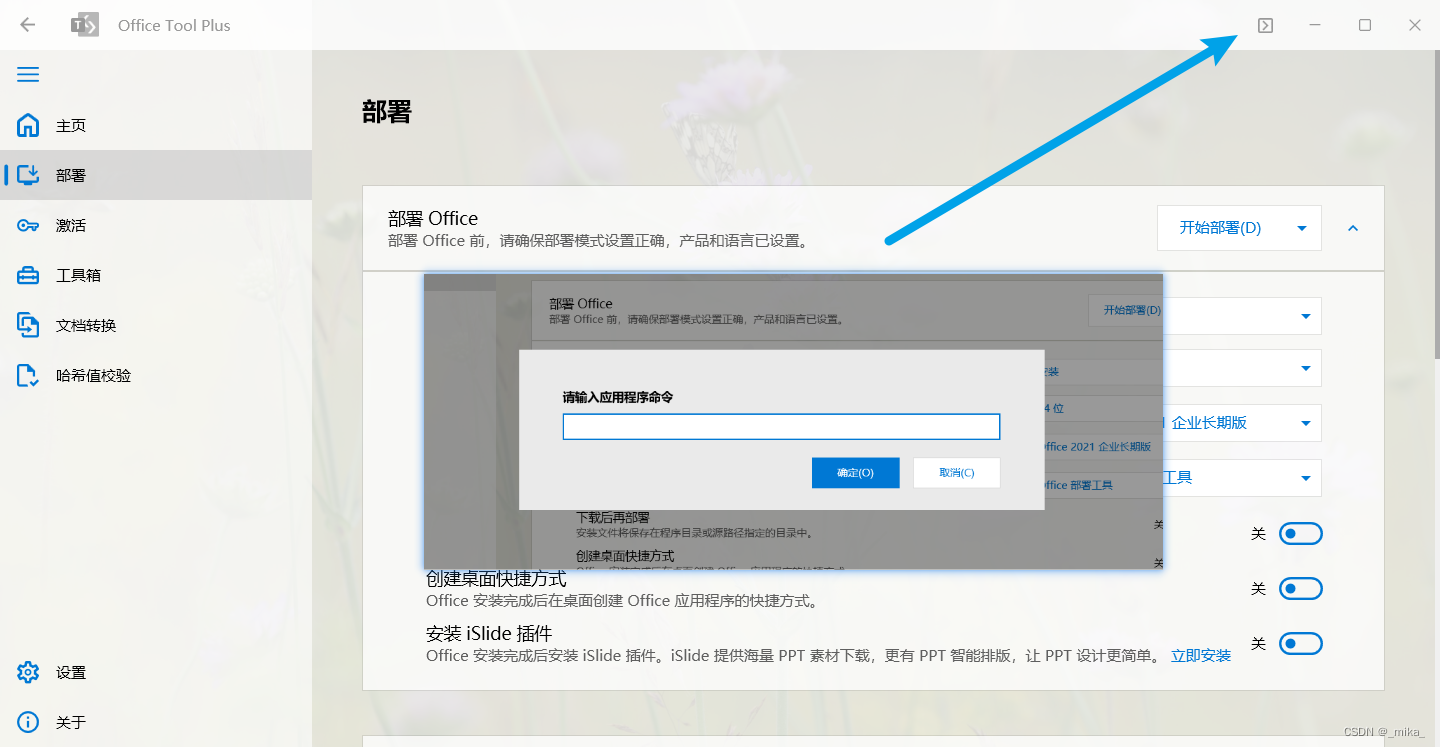Viewport: 1440px width, 747px height.
Task: Click the Office Tool Plus logo icon
Action: click(85, 25)
